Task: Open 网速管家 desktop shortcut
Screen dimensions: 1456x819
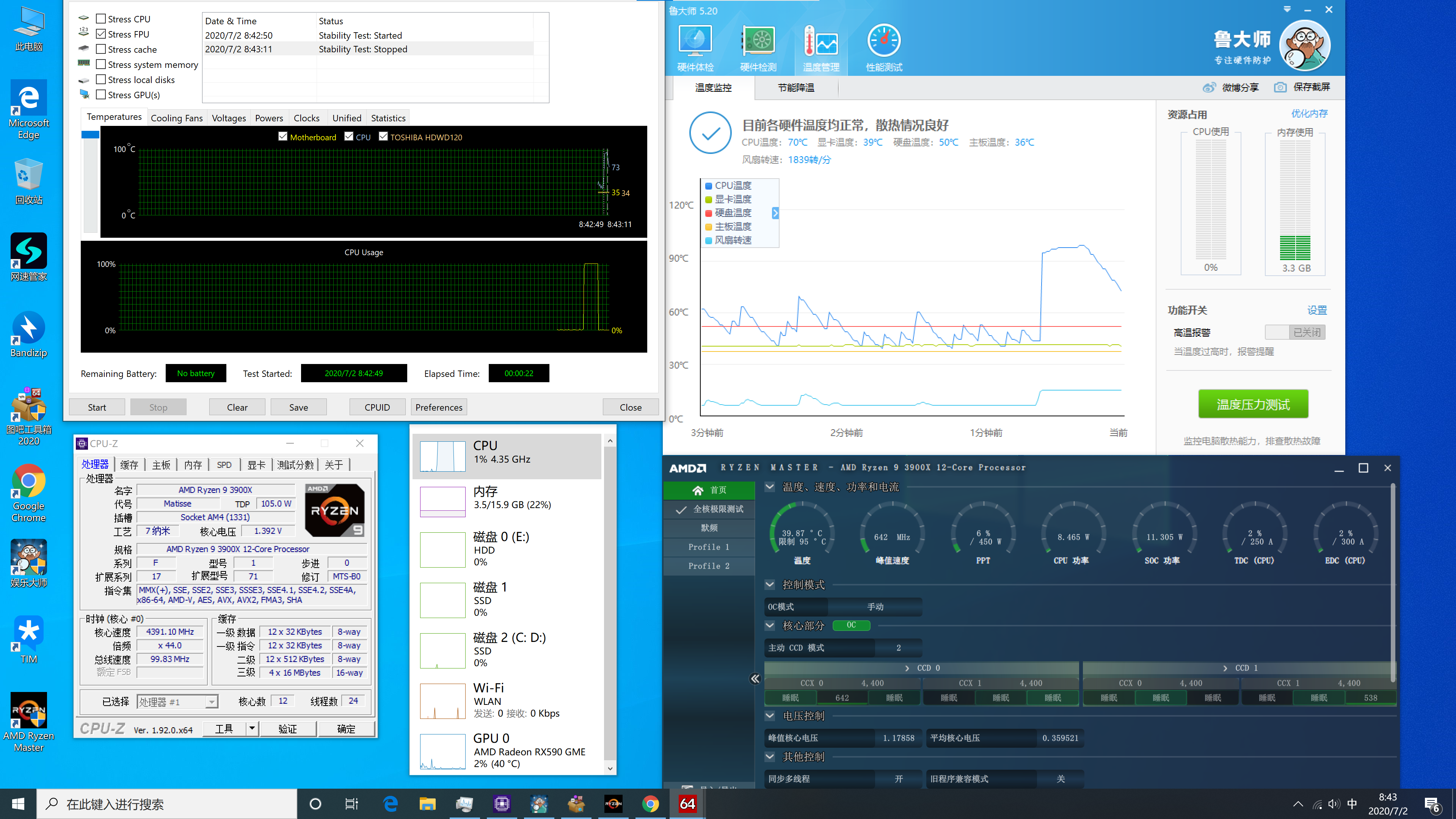Action: [29, 257]
